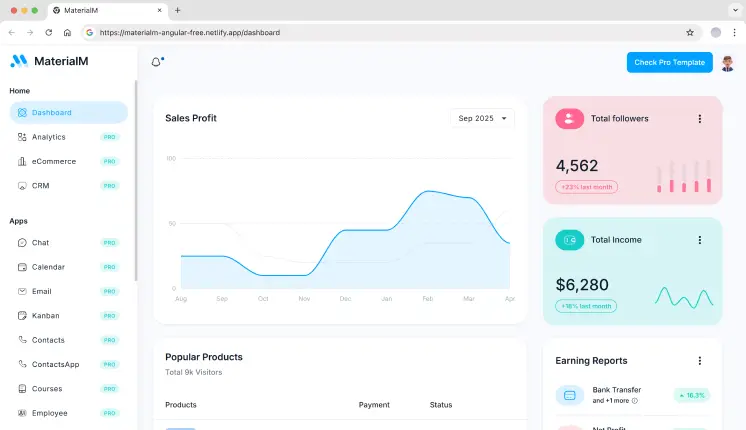This screenshot has height=430, width=746.
Task: Click the eCommerce sidebar icon
Action: 22,161
